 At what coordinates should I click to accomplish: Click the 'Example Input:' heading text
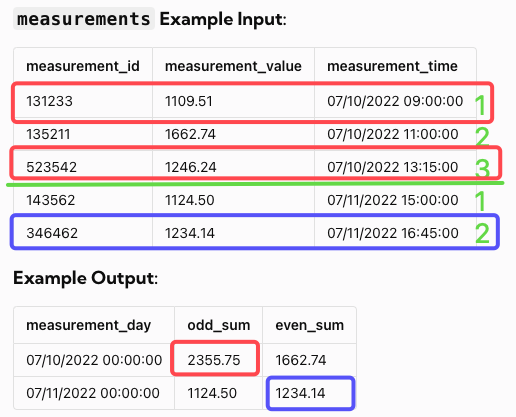(223, 19)
